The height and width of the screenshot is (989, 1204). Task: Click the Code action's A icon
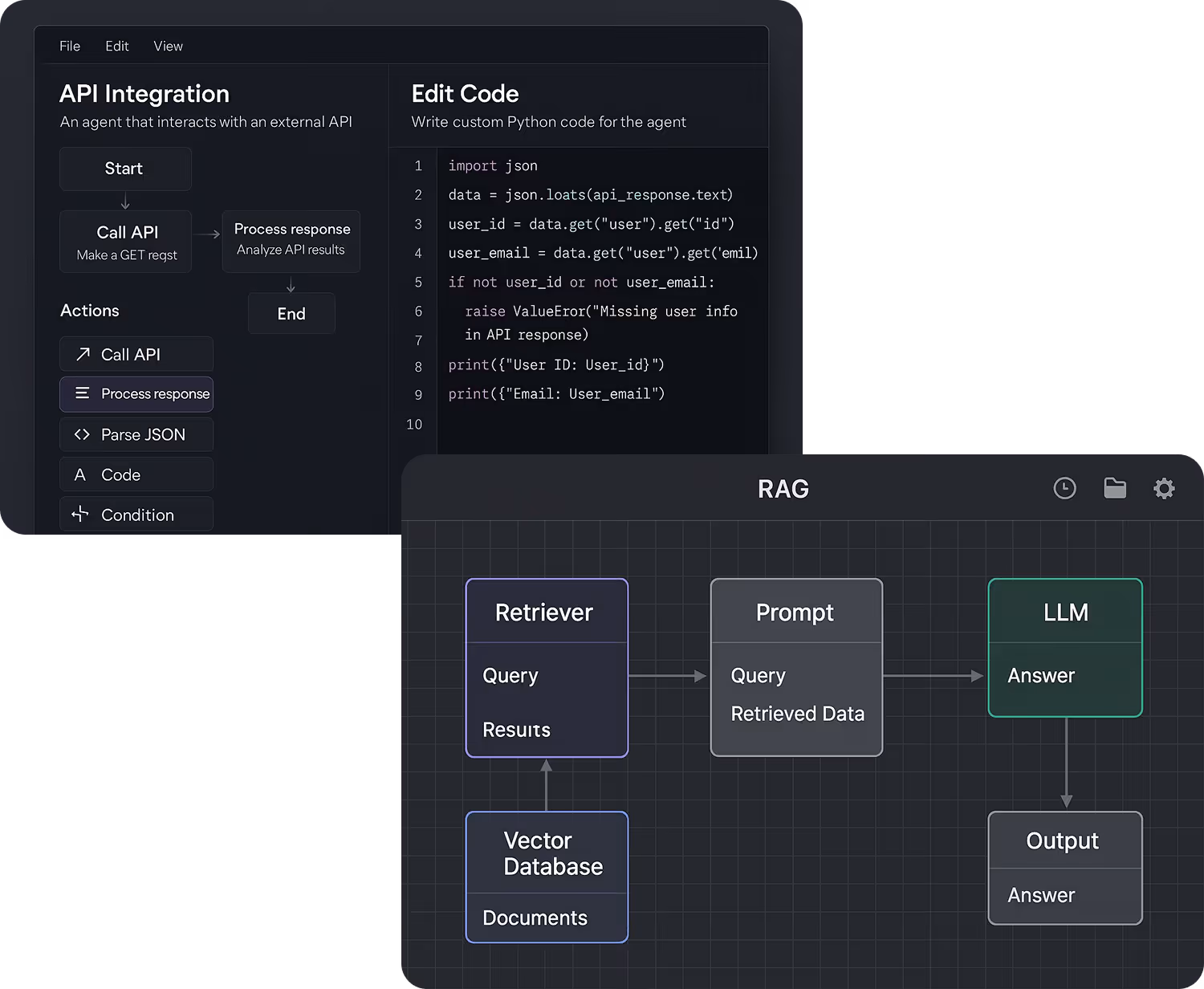pyautogui.click(x=80, y=474)
